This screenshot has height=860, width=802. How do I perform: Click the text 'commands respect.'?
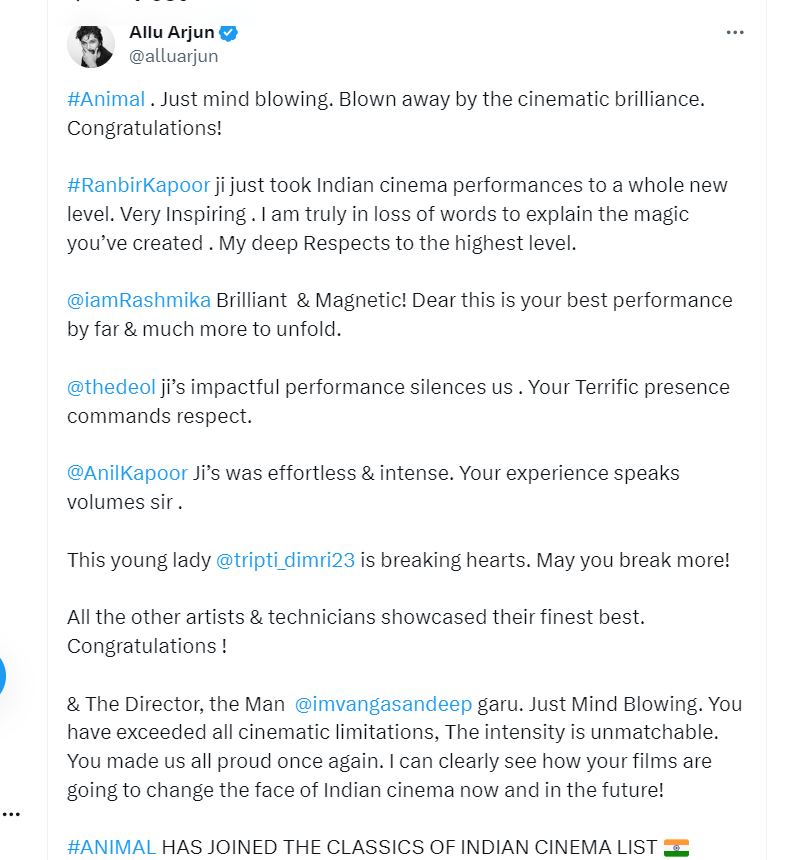[159, 416]
